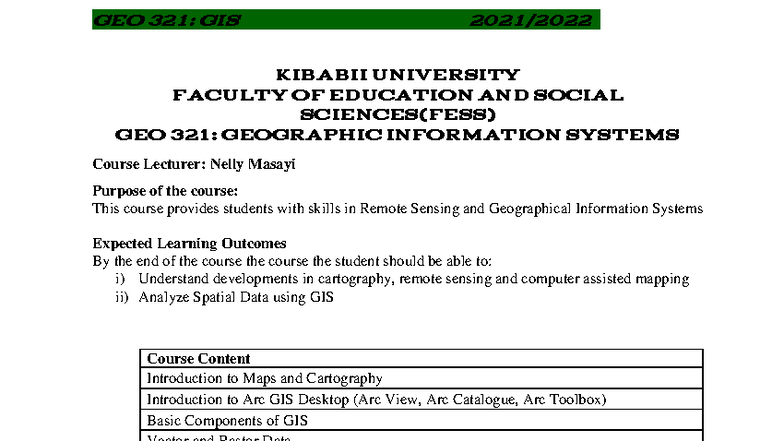Click the sentence starting "This course provides students"
Image resolution: width=784 pixels, height=441 pixels.
(x=398, y=208)
